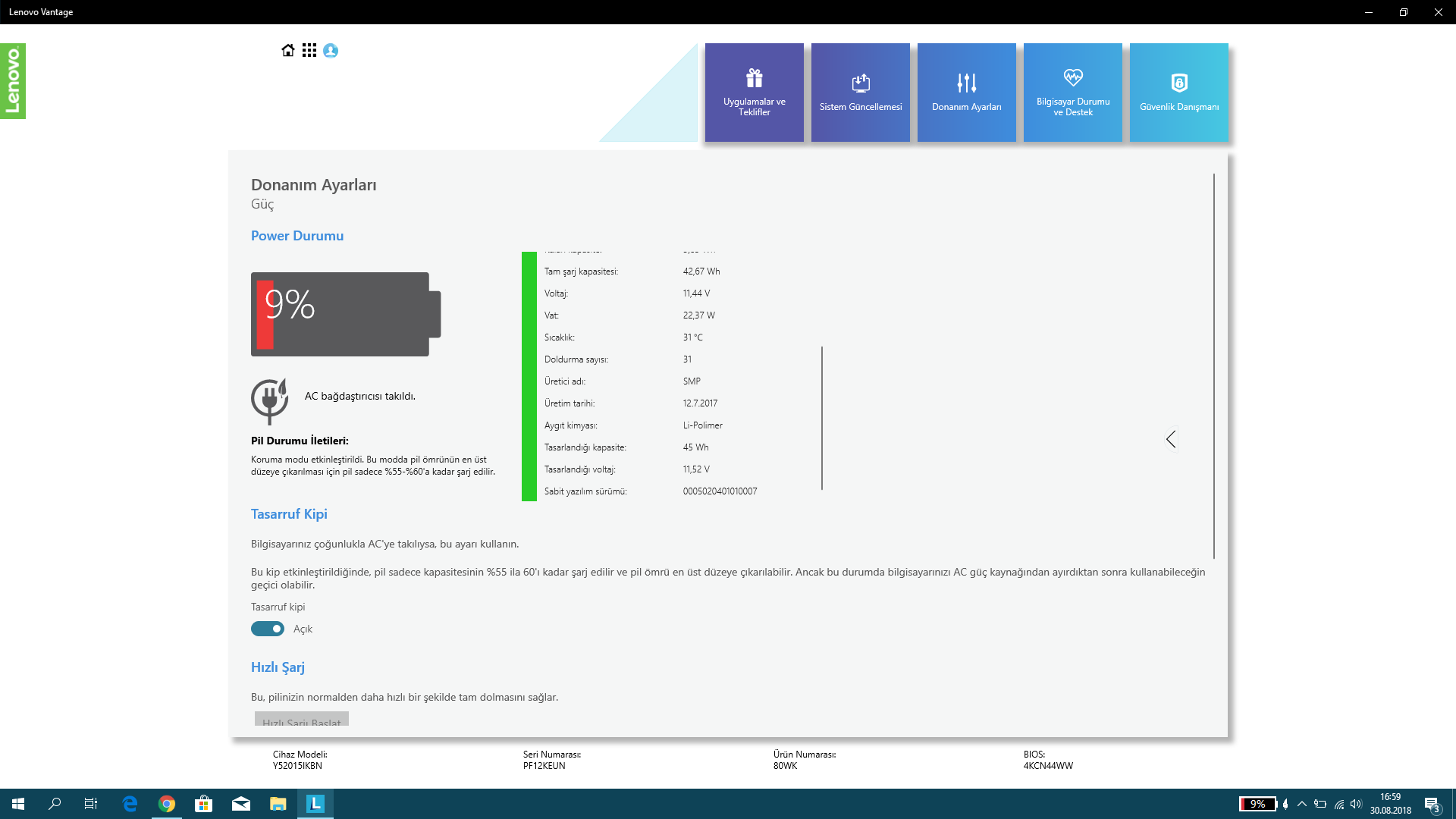
Task: Open Bilgisayar Durumu ve Destek tile
Action: pos(1072,93)
